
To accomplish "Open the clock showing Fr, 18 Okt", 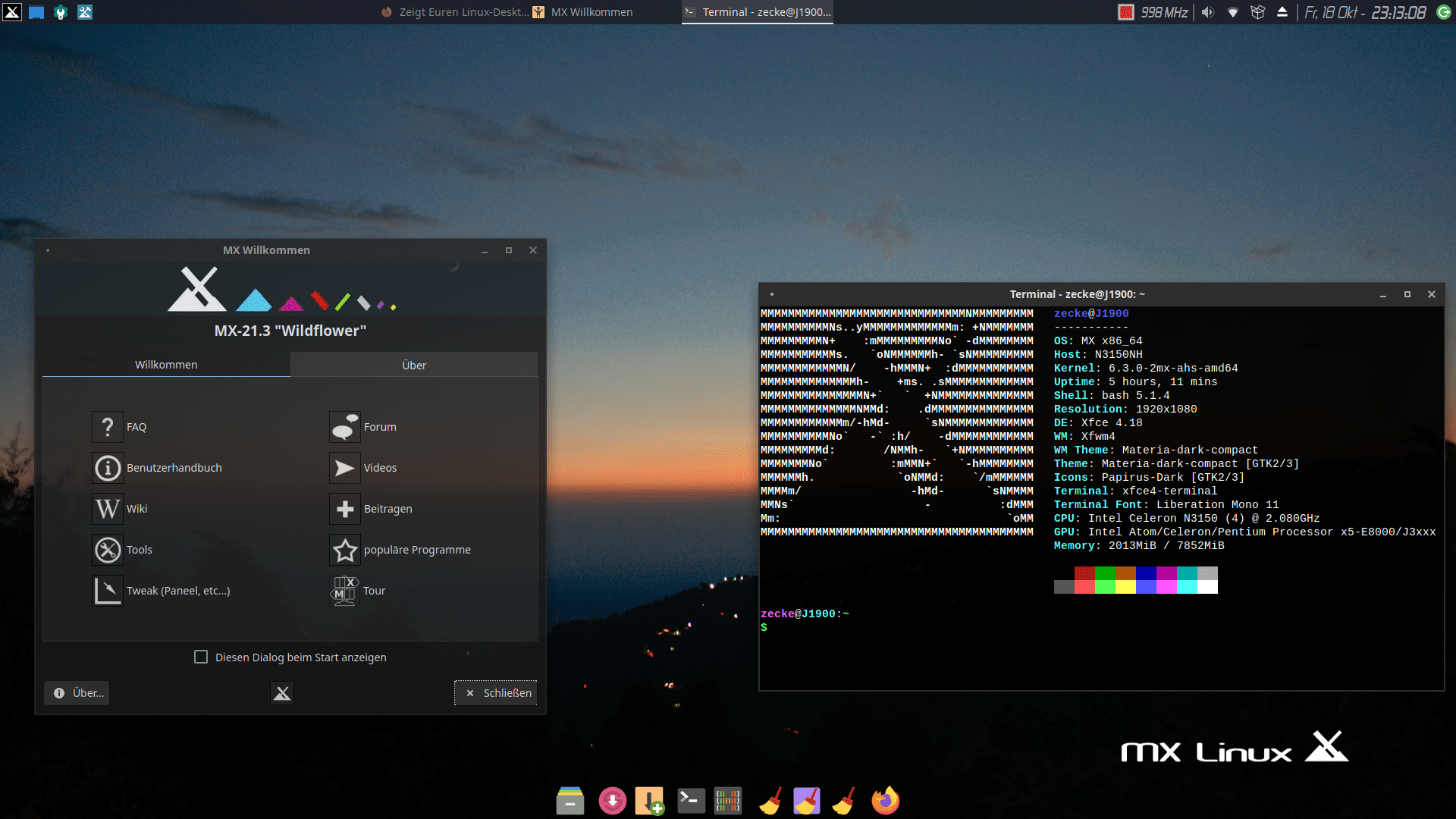I will (1365, 12).
